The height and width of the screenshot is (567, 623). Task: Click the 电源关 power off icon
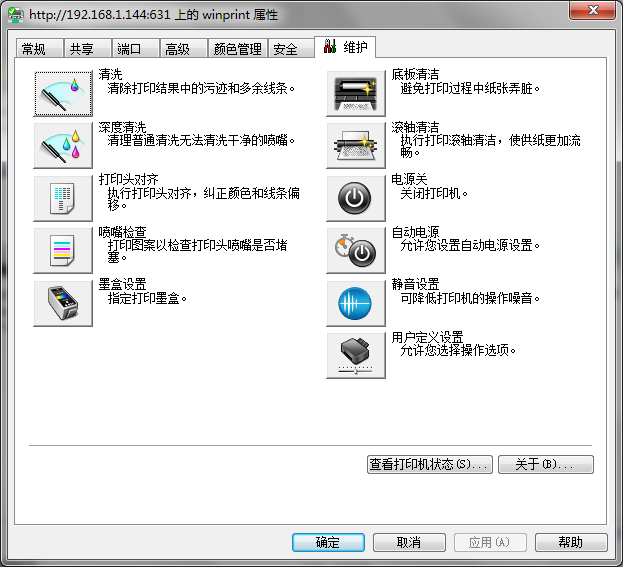coord(356,198)
